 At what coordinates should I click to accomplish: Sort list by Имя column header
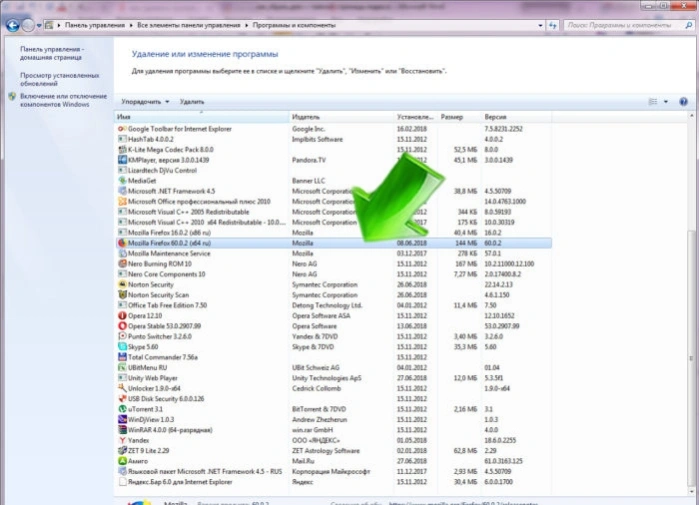[x=201, y=117]
